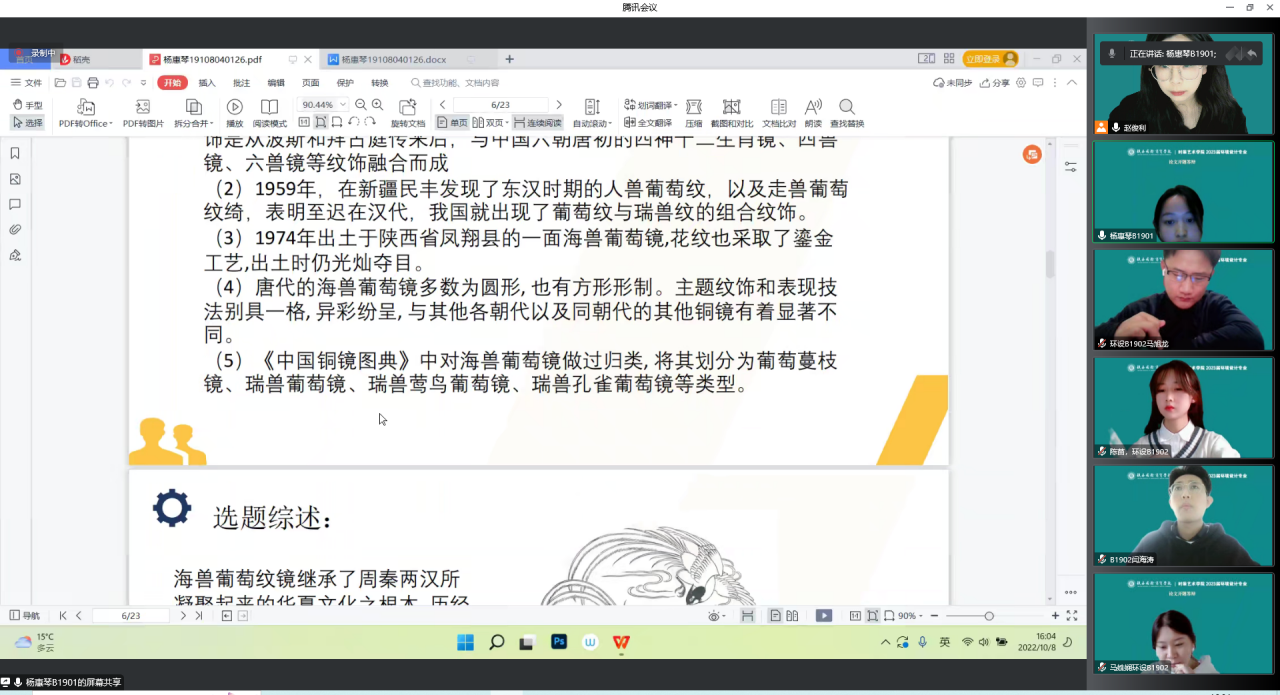Open the weather widget showing 15°C
Viewport: 1280px width, 695px height.
(35, 642)
